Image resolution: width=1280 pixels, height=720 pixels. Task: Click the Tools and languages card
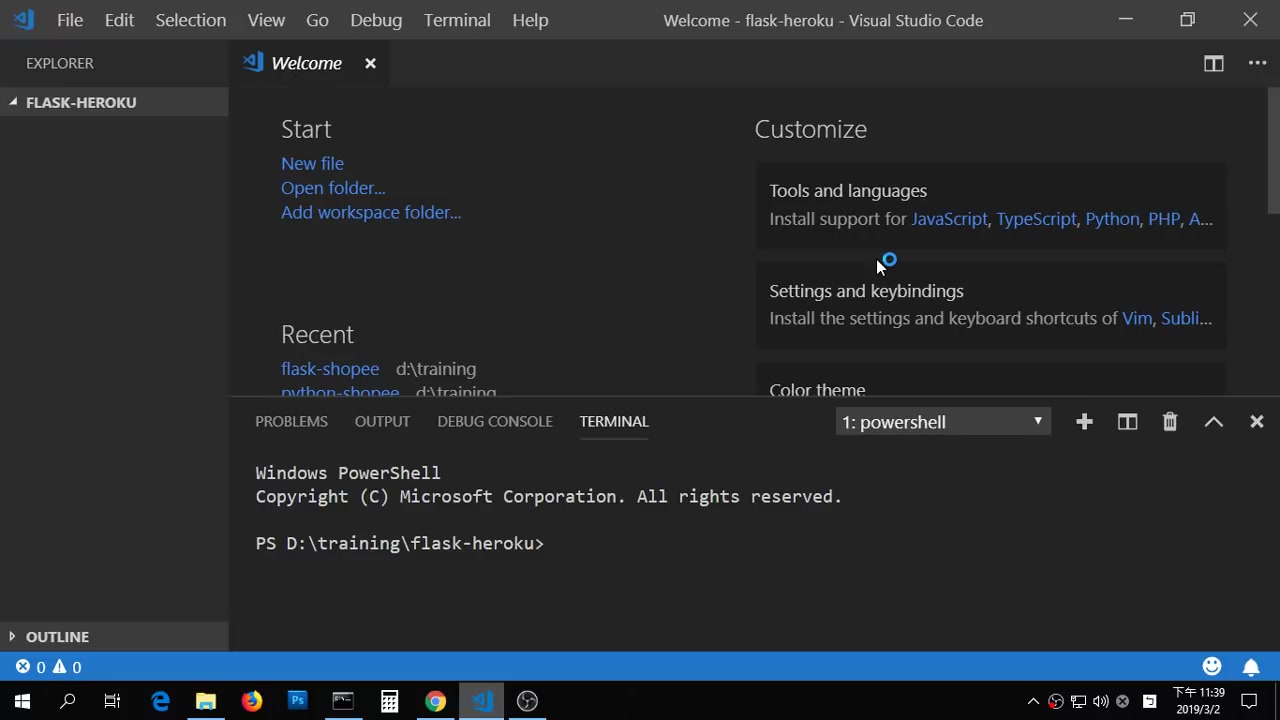pyautogui.click(x=990, y=205)
